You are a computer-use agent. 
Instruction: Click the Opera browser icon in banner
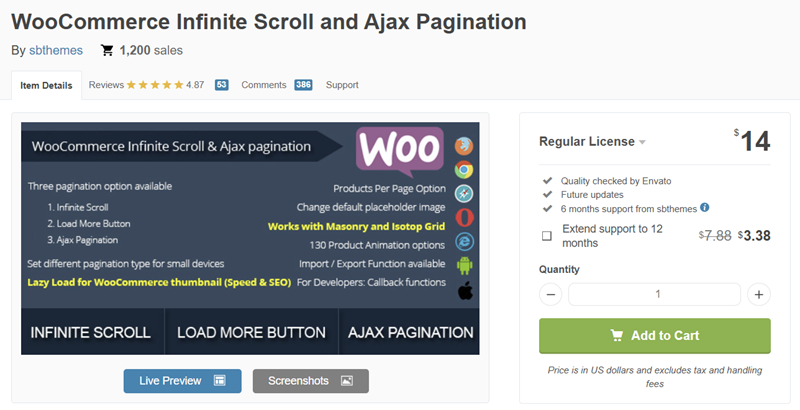click(464, 218)
